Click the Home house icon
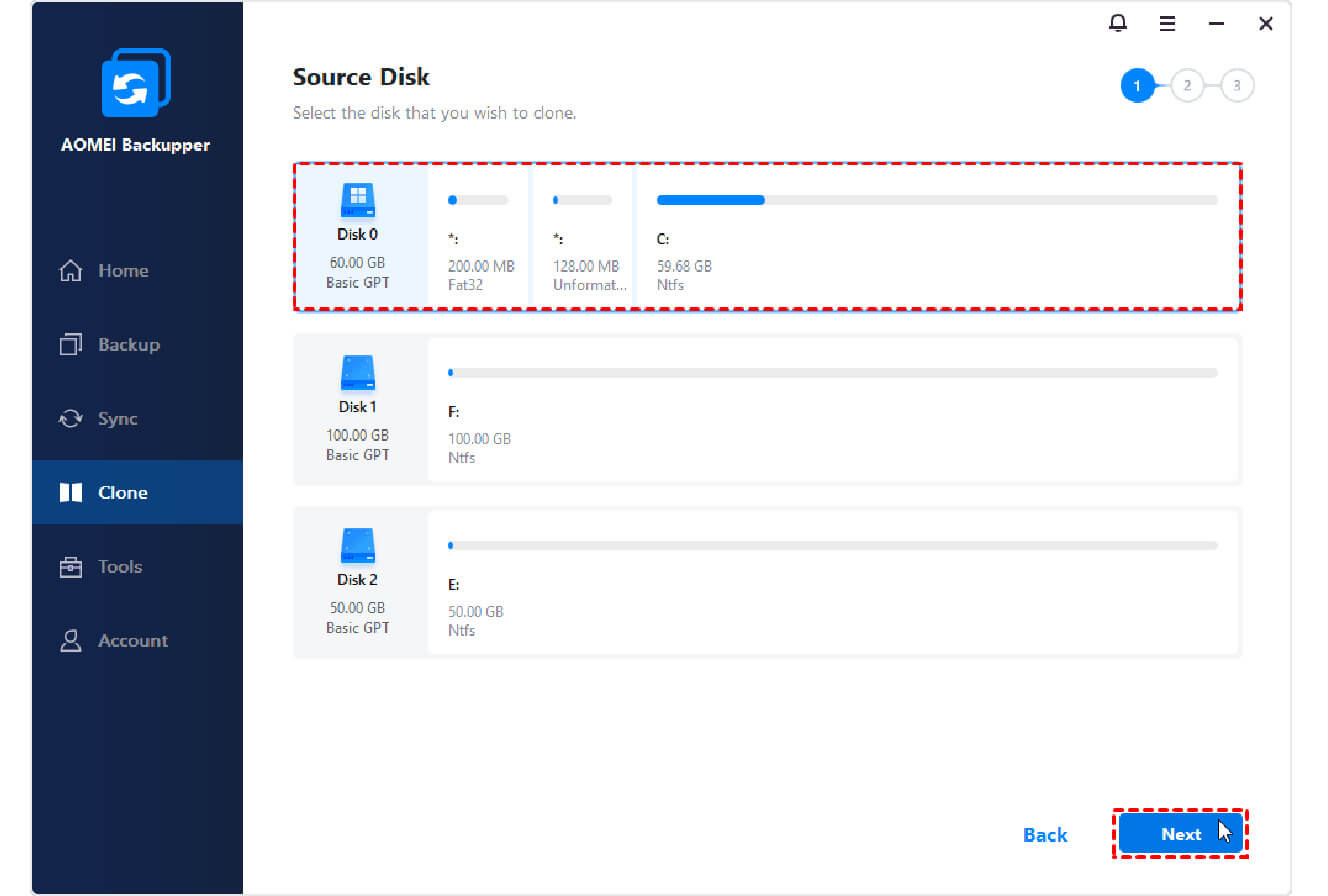This screenshot has height=896, width=1328. click(70, 271)
